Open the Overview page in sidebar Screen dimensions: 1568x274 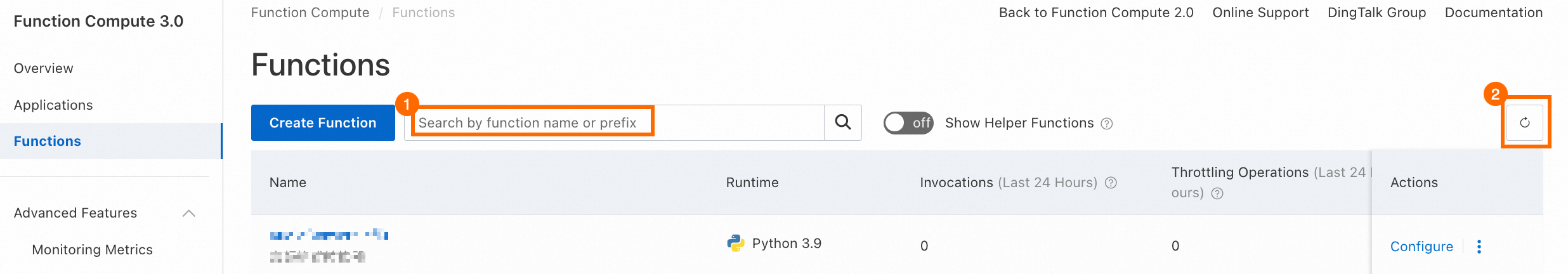tap(44, 68)
